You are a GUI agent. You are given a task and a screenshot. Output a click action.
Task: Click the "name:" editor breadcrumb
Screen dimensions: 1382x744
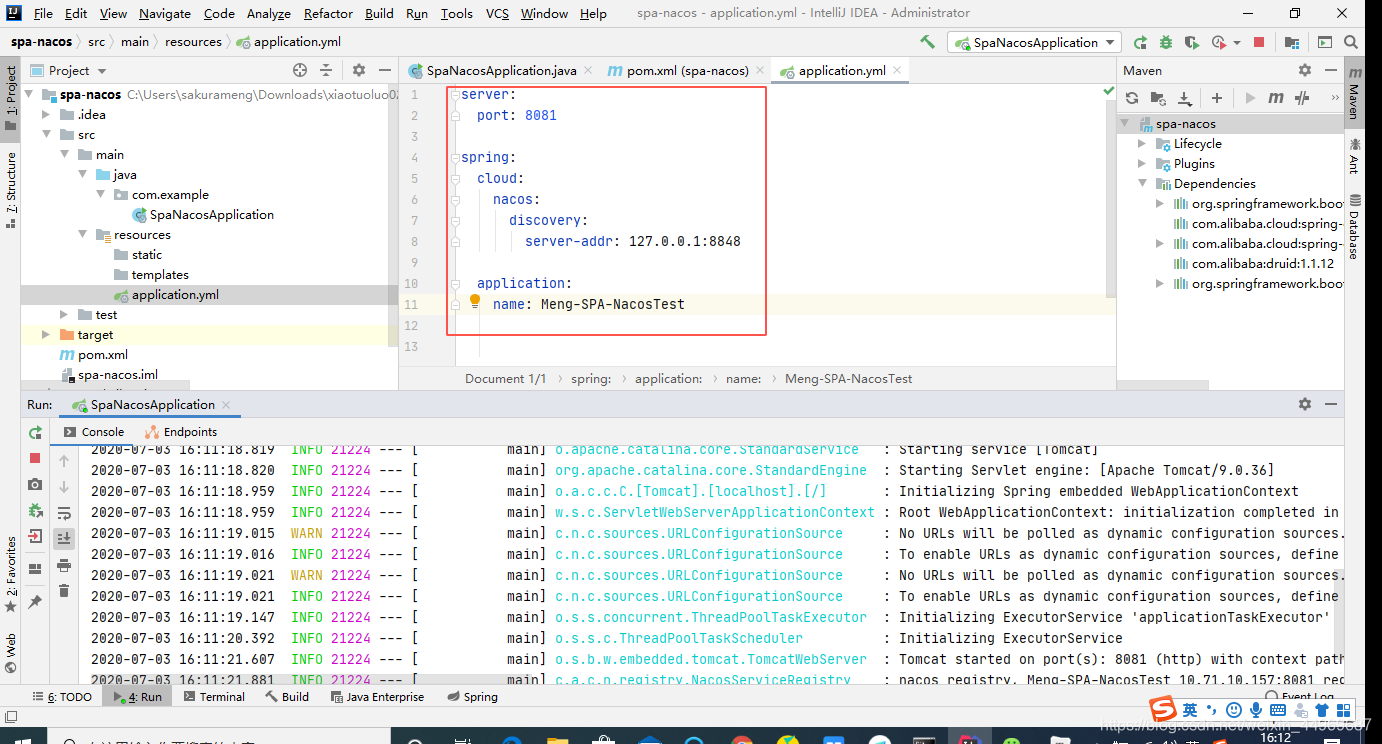(743, 379)
